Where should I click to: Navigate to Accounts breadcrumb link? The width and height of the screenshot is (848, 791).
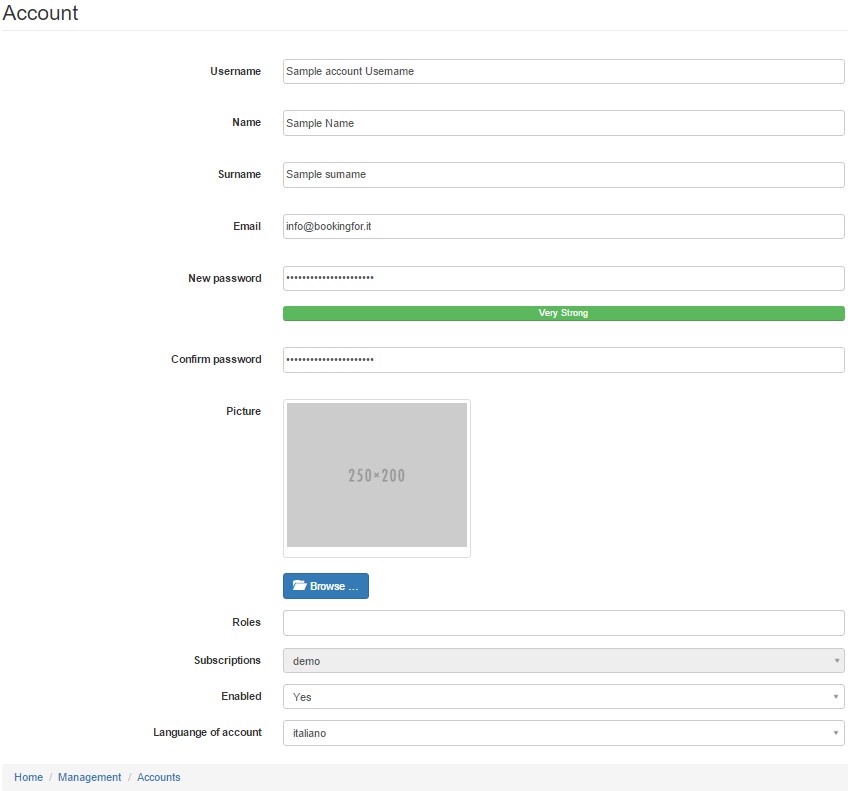point(158,777)
